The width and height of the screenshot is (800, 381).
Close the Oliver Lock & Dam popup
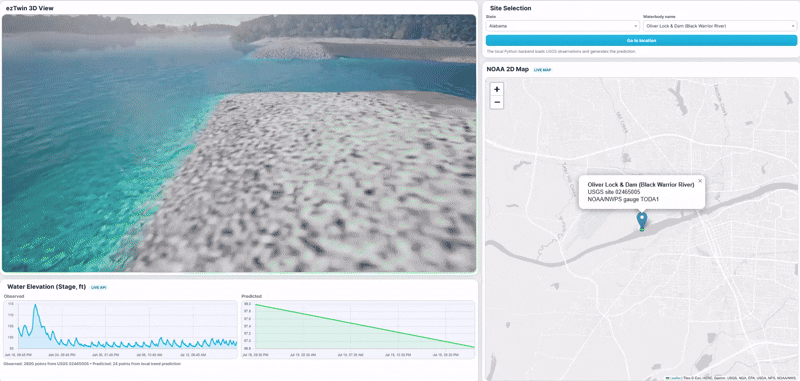click(700, 181)
